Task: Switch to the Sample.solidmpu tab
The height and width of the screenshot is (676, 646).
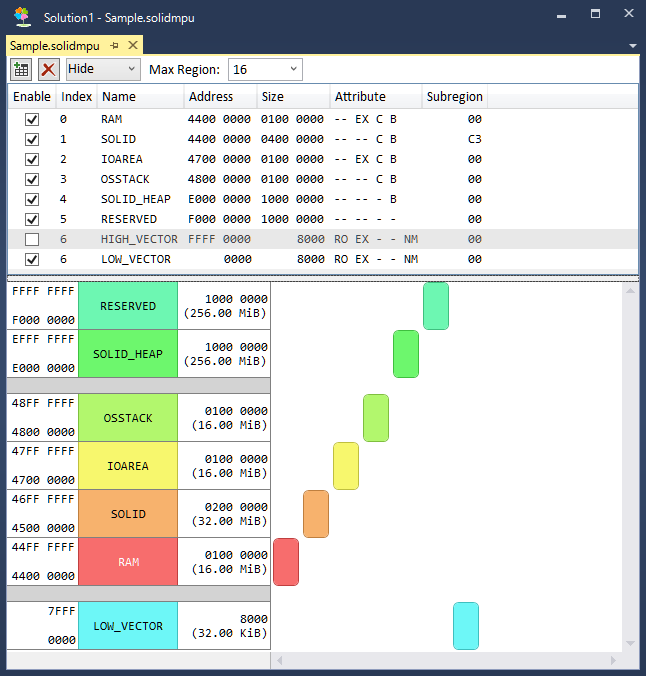Action: 57,46
